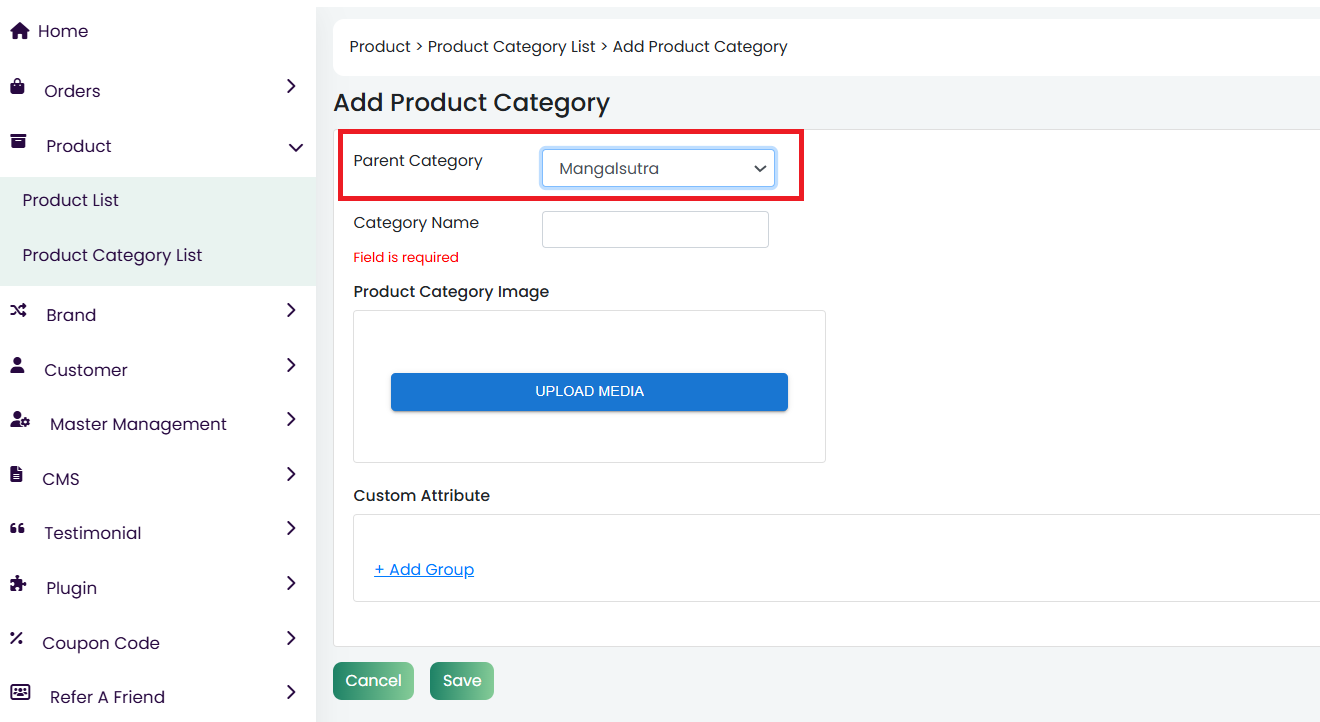The height and width of the screenshot is (722, 1320).
Task: Click the + Add Group link
Action: 424,569
